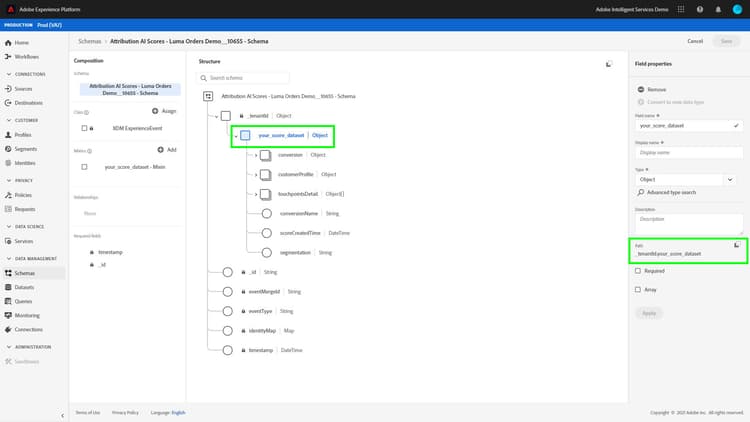Open the user profile avatar

[x=737, y=9]
